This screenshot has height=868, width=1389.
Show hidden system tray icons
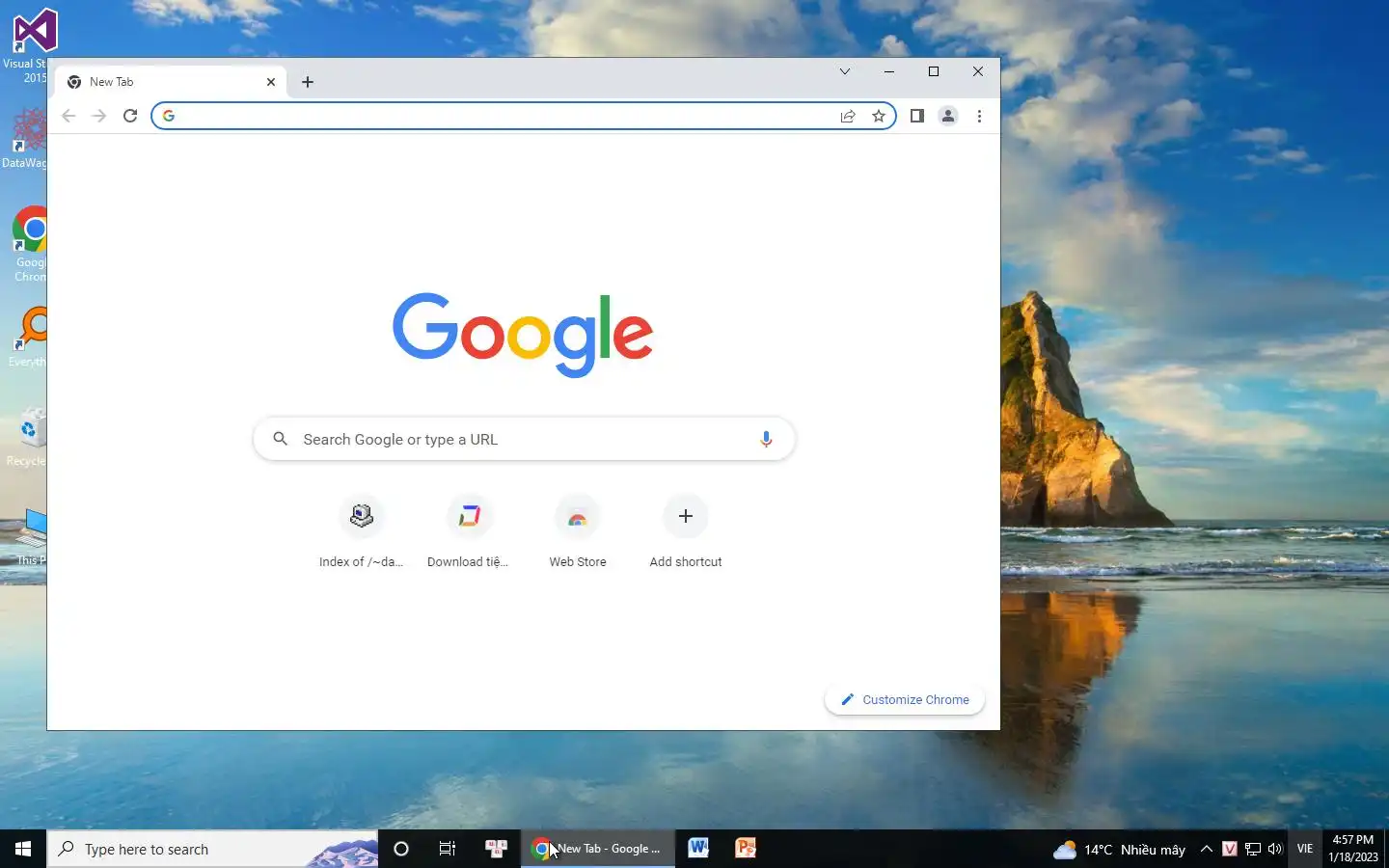[1207, 850]
